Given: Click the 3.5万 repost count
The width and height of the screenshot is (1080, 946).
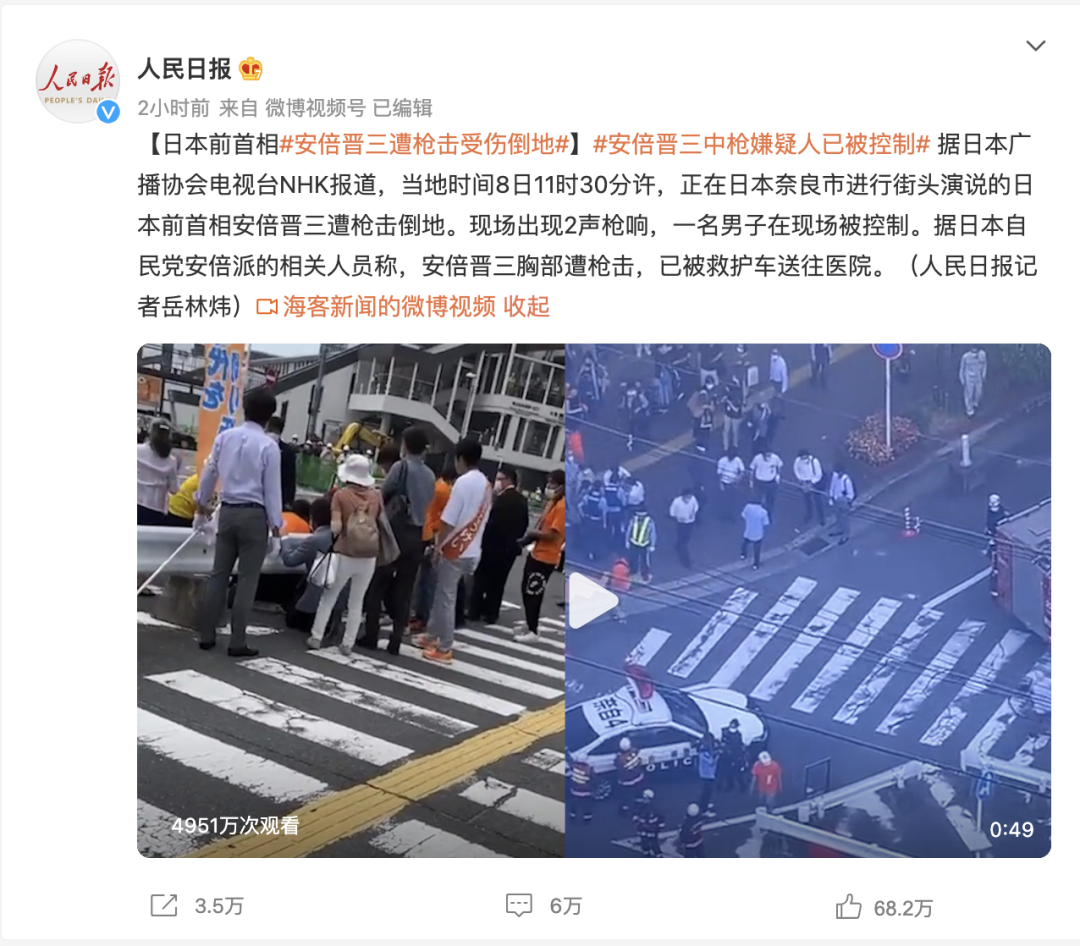Looking at the screenshot, I should pos(219,906).
